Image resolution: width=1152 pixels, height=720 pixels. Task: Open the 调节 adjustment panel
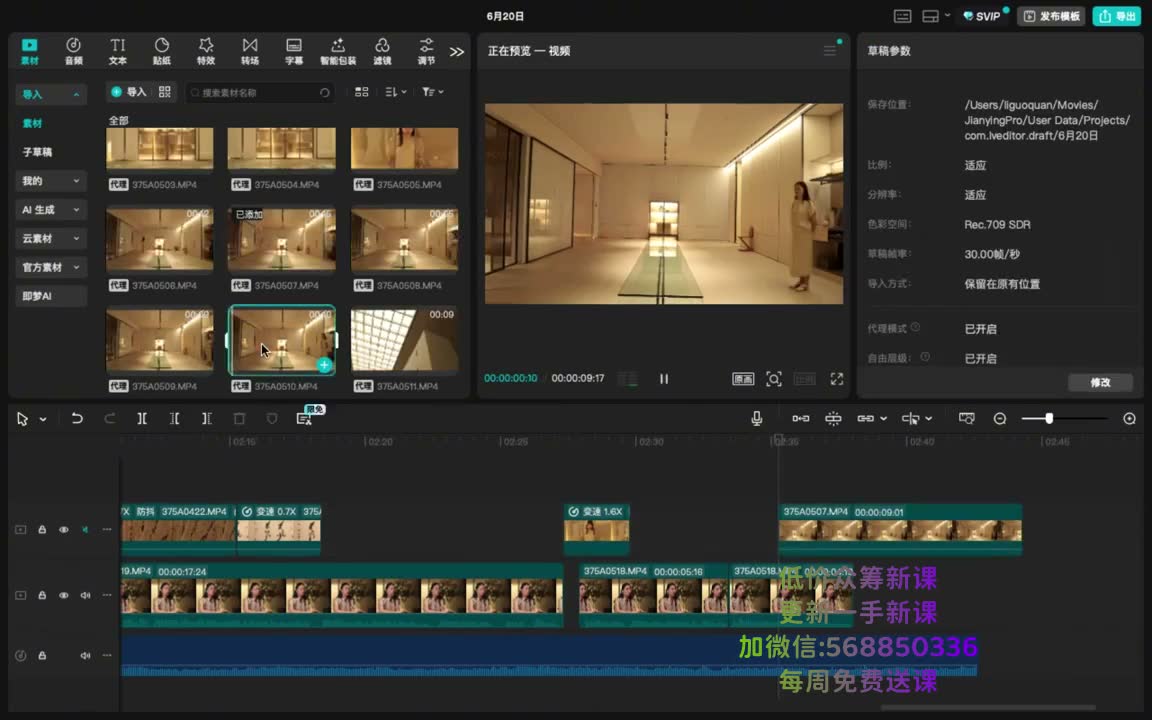pos(426,51)
